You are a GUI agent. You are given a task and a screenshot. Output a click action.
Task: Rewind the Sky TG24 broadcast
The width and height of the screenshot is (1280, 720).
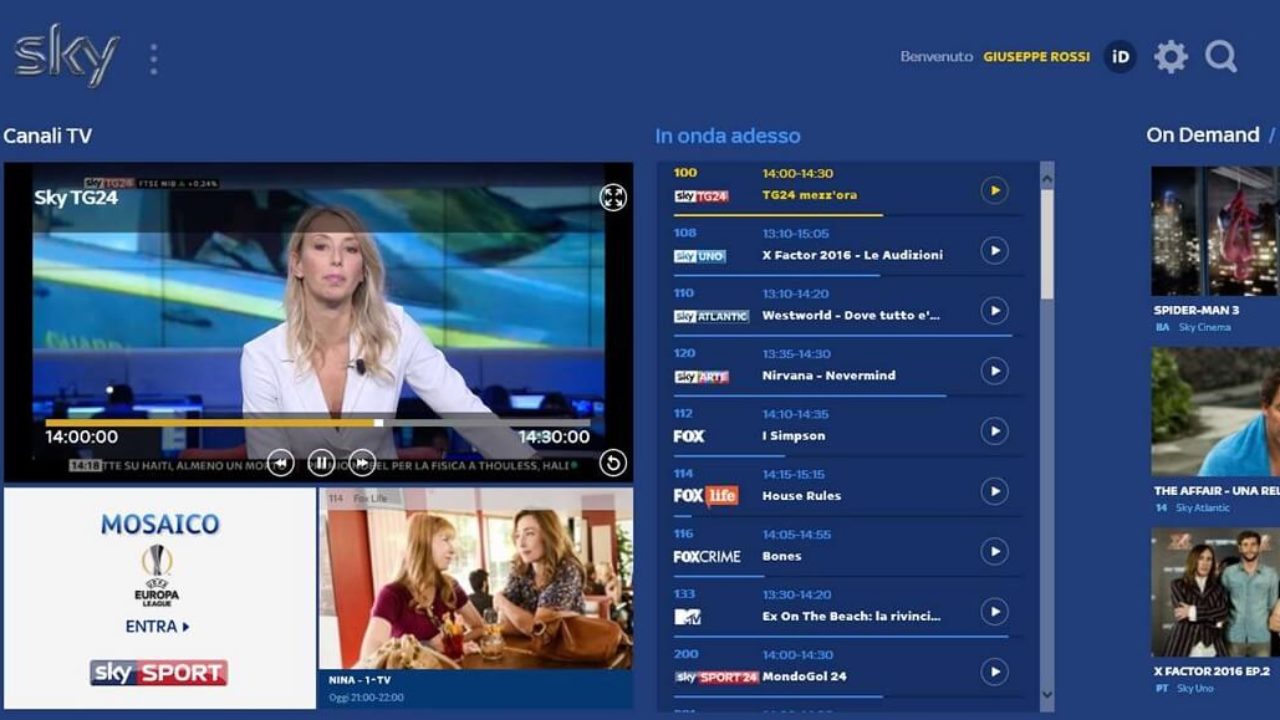(280, 463)
